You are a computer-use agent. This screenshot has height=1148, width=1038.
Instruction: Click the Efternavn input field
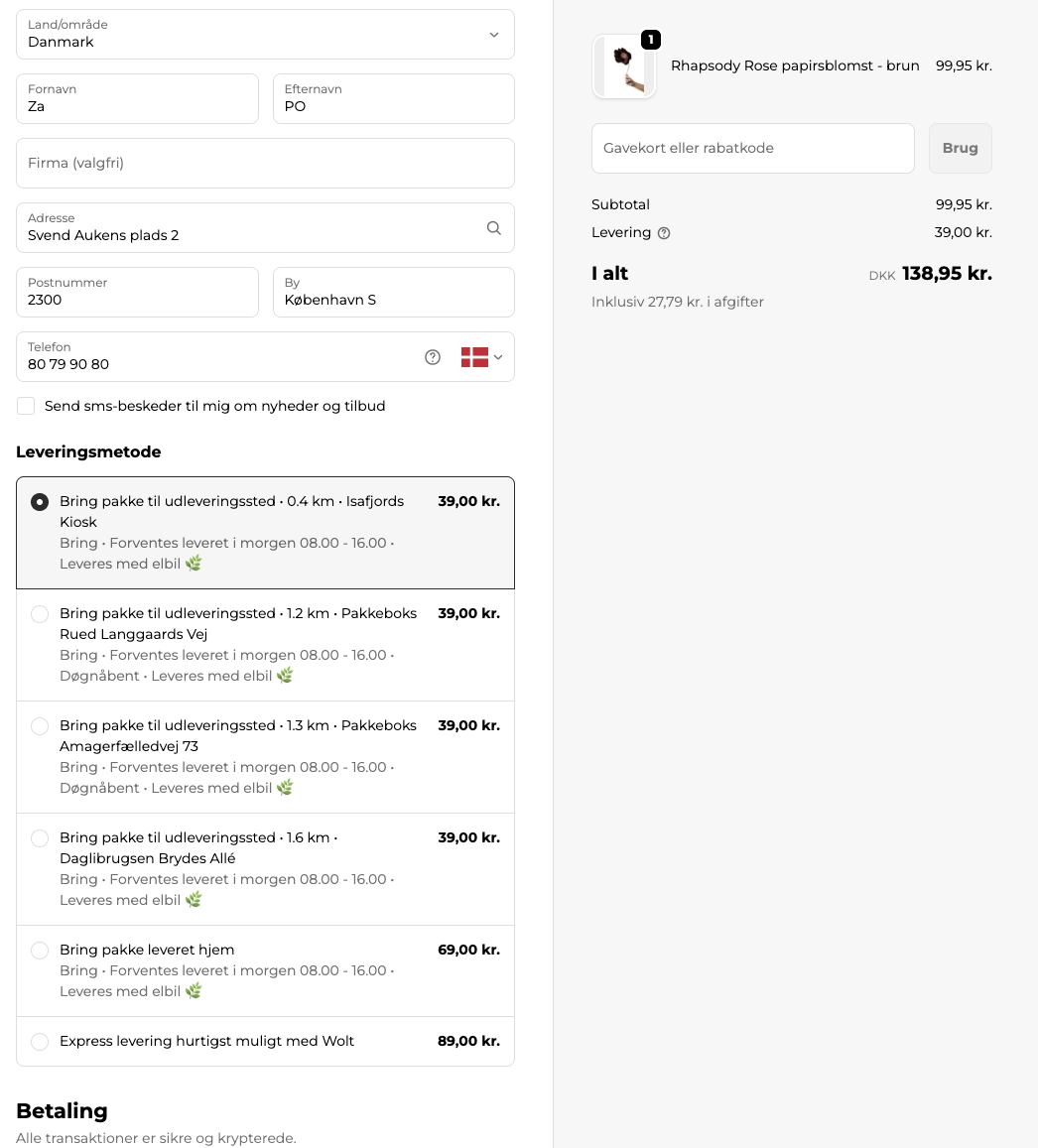(394, 99)
